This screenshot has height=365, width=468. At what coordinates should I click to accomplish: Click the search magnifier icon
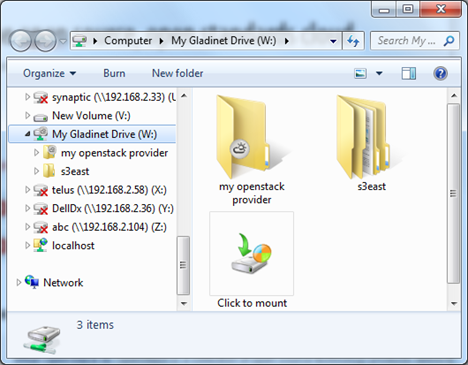(449, 41)
